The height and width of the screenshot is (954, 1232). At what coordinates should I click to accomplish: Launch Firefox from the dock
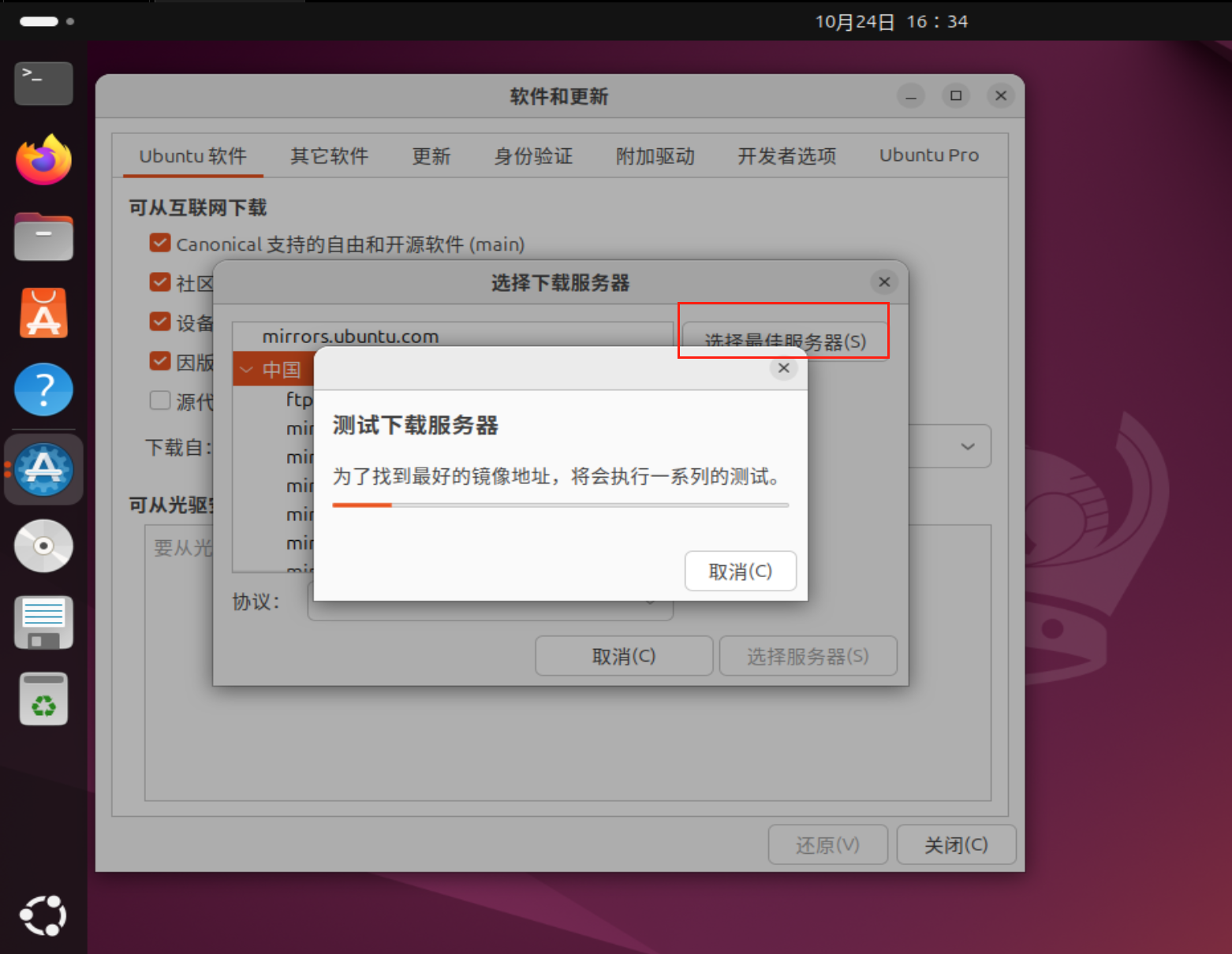tap(43, 159)
